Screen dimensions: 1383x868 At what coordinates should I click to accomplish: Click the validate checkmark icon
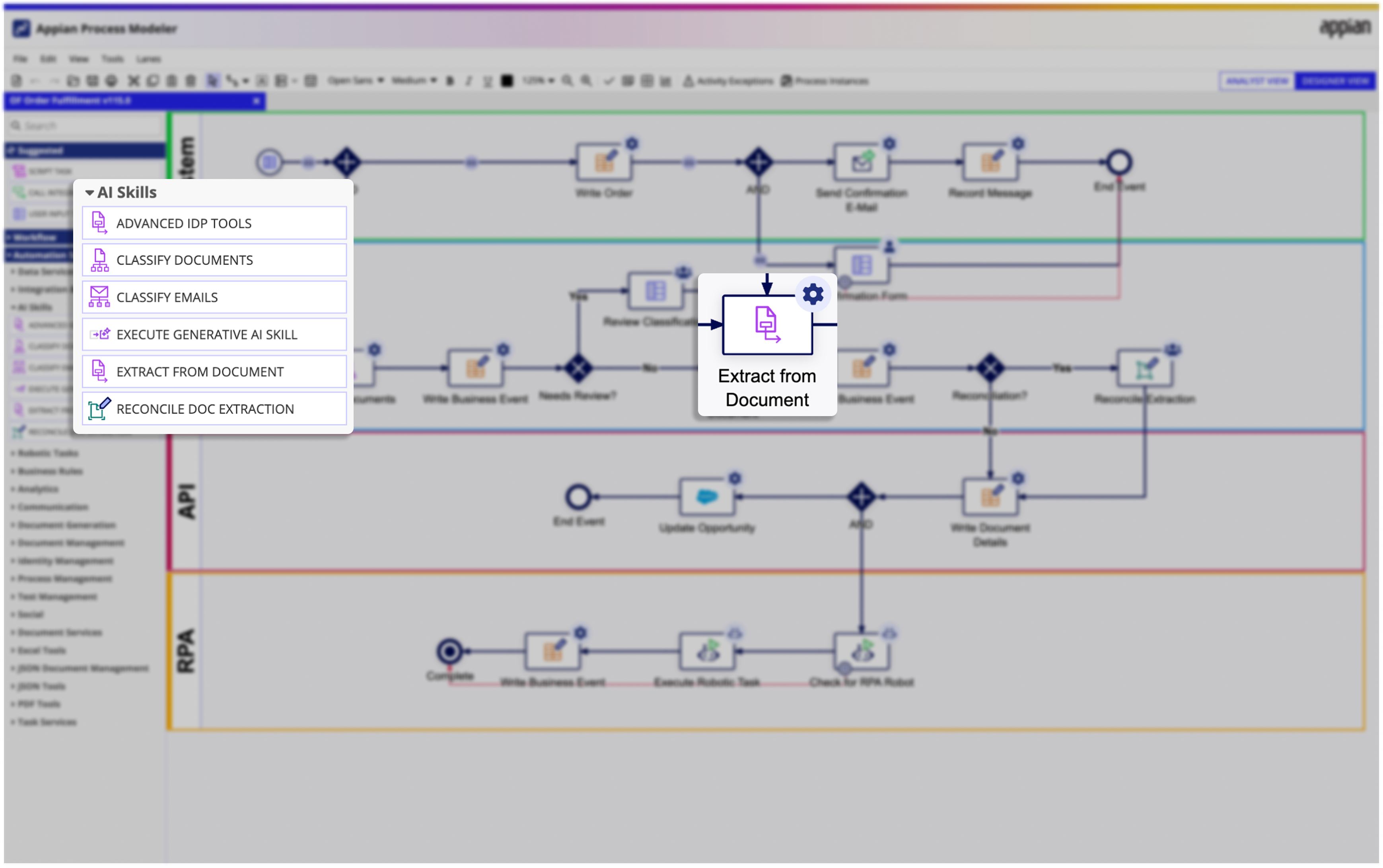click(609, 81)
